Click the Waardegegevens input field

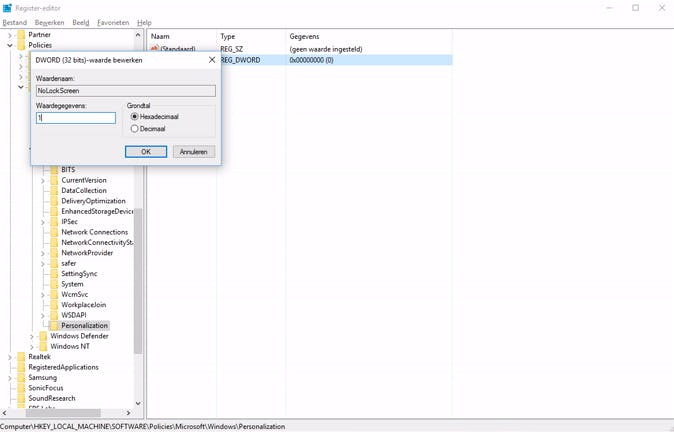(x=76, y=118)
